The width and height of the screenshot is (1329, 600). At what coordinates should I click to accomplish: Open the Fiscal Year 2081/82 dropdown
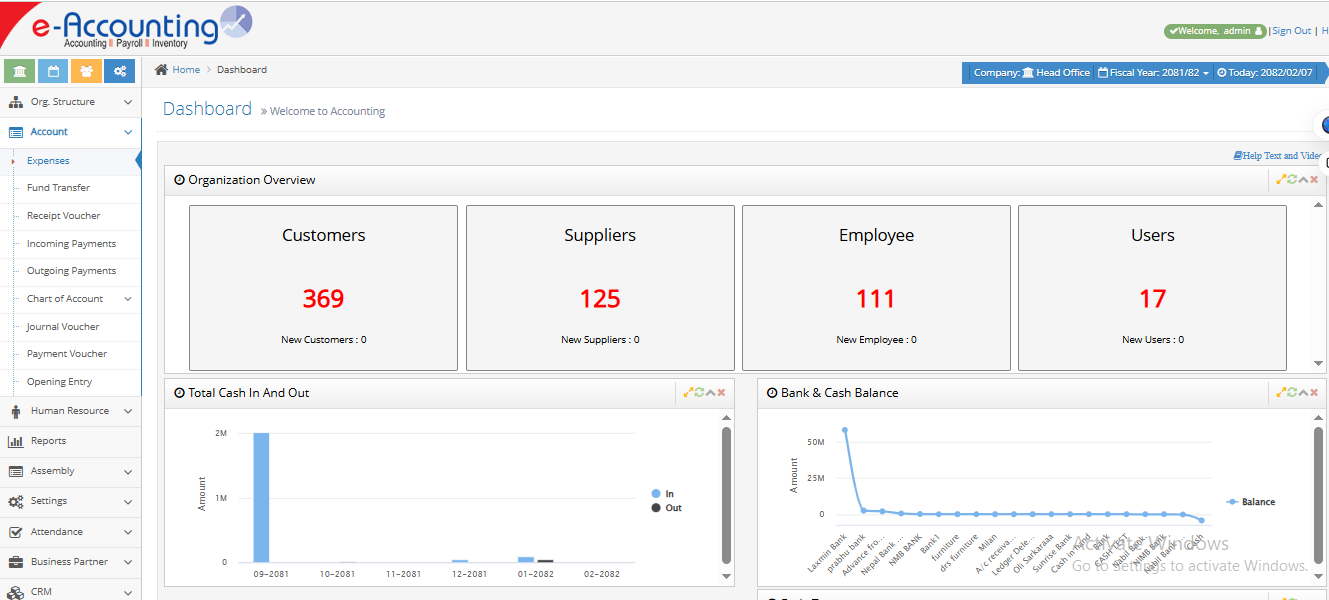[1154, 73]
